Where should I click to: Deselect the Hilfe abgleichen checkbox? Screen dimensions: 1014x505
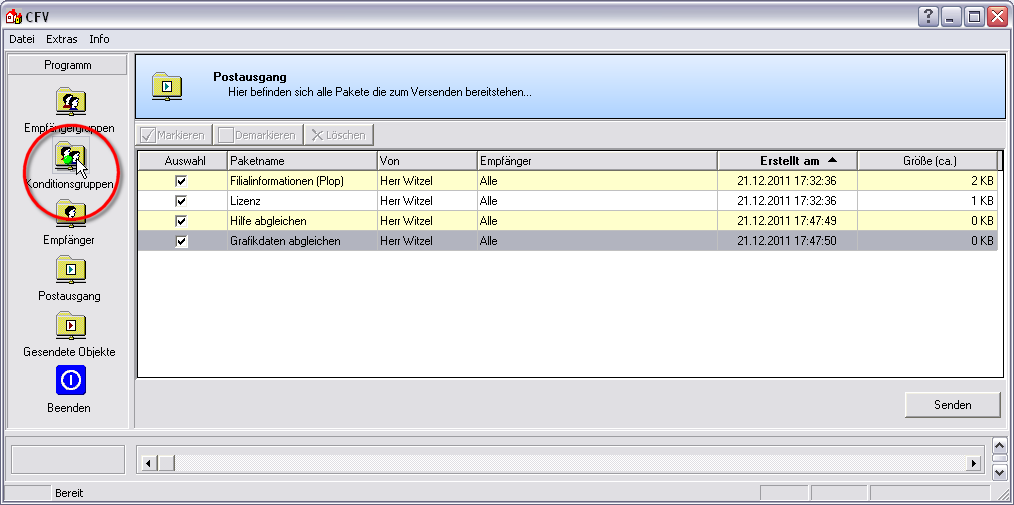pyautogui.click(x=181, y=221)
